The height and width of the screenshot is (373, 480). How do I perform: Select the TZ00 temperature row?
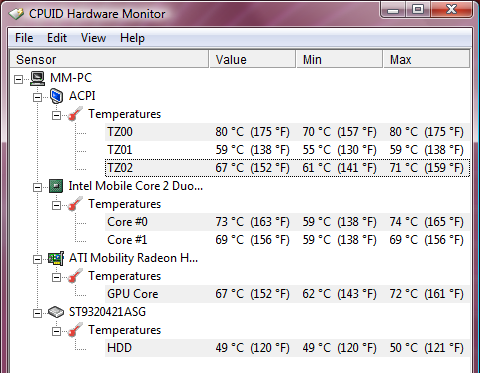[287, 132]
